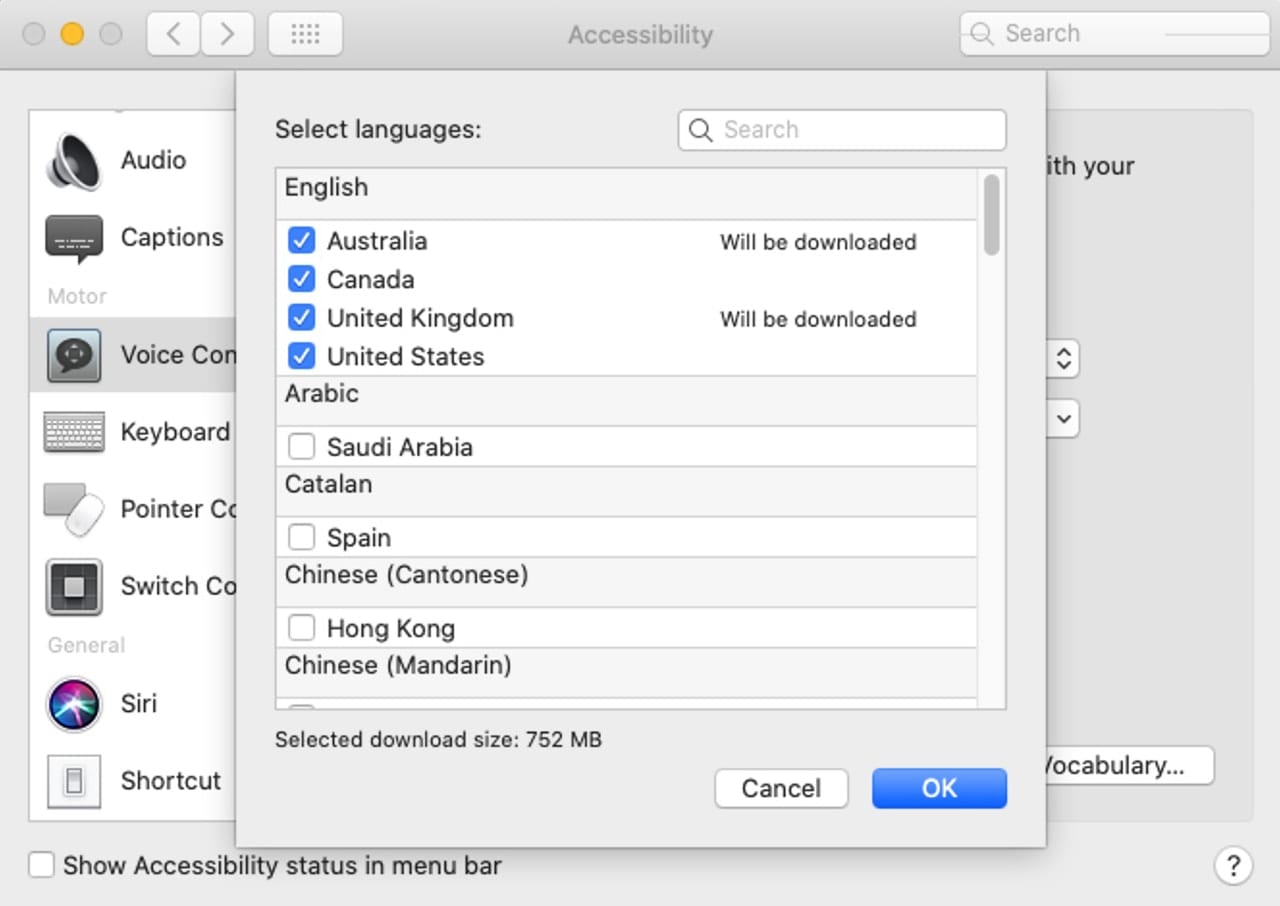Click the Shortcut icon in sidebar
This screenshot has height=906, width=1280.
[x=74, y=781]
